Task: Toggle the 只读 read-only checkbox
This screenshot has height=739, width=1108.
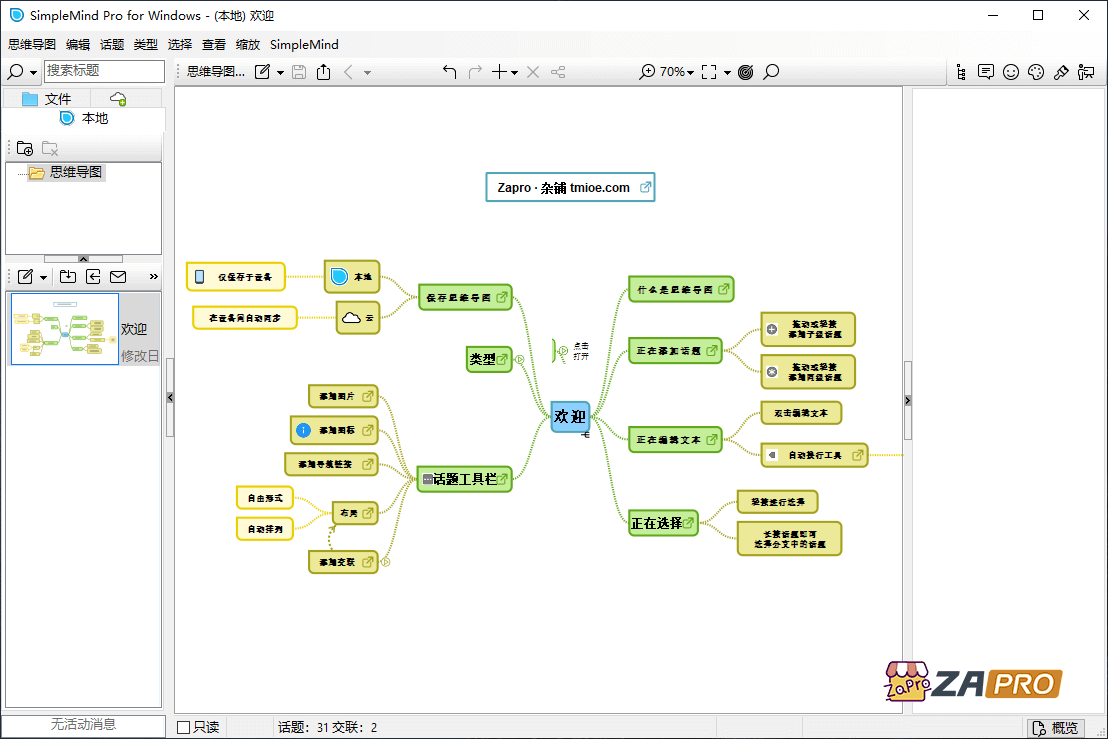Action: 183,727
